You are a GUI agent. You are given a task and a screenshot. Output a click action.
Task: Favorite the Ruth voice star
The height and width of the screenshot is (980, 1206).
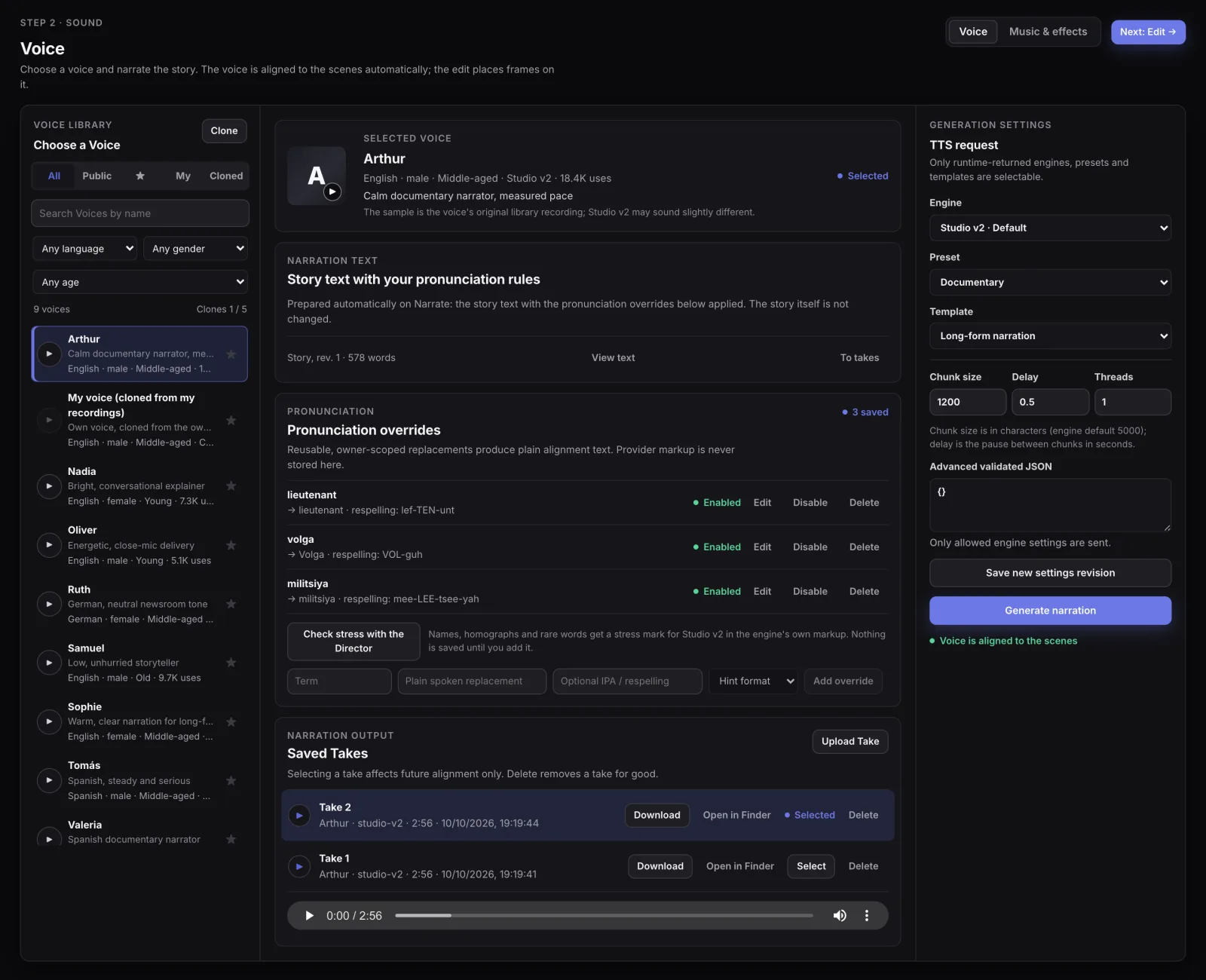231,604
